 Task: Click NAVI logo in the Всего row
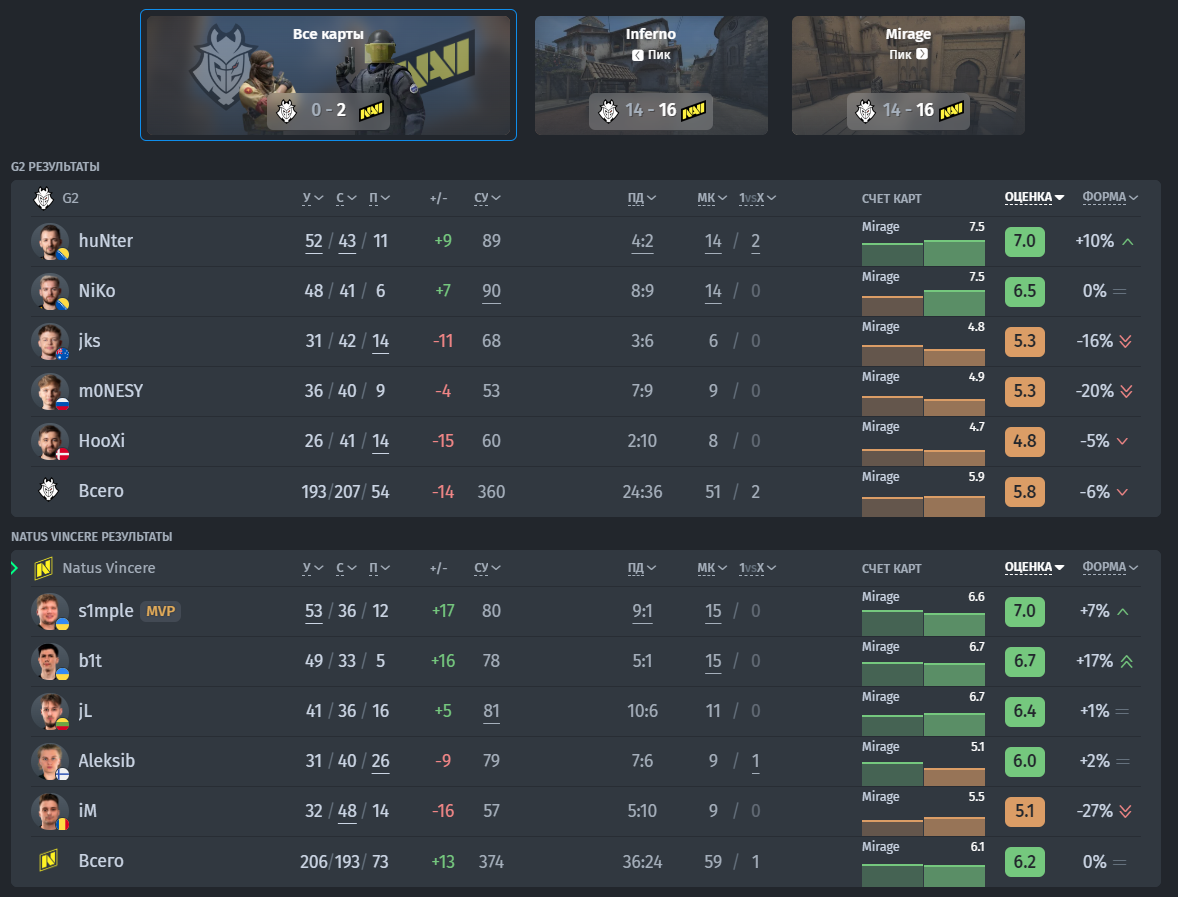[x=49, y=860]
